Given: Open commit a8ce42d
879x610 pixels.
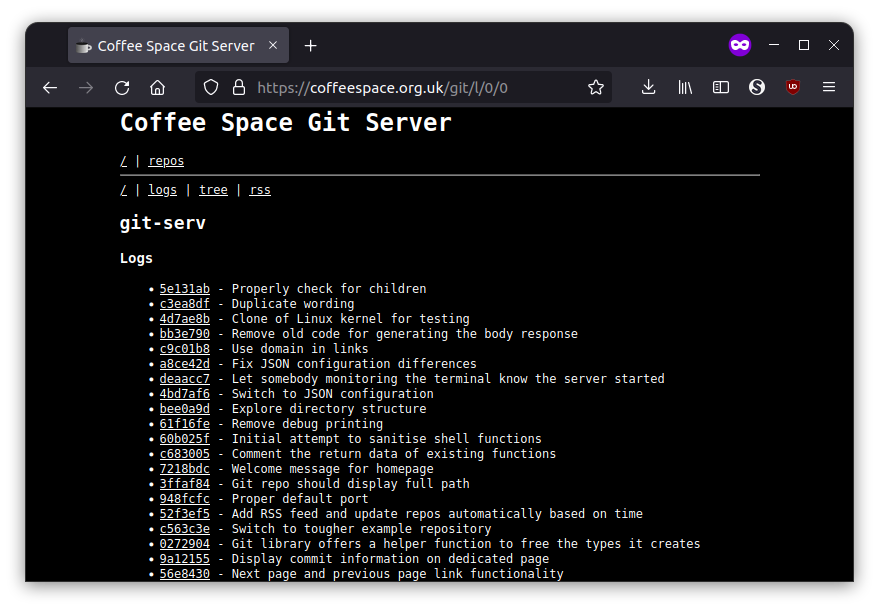Looking at the screenshot, I should (184, 364).
